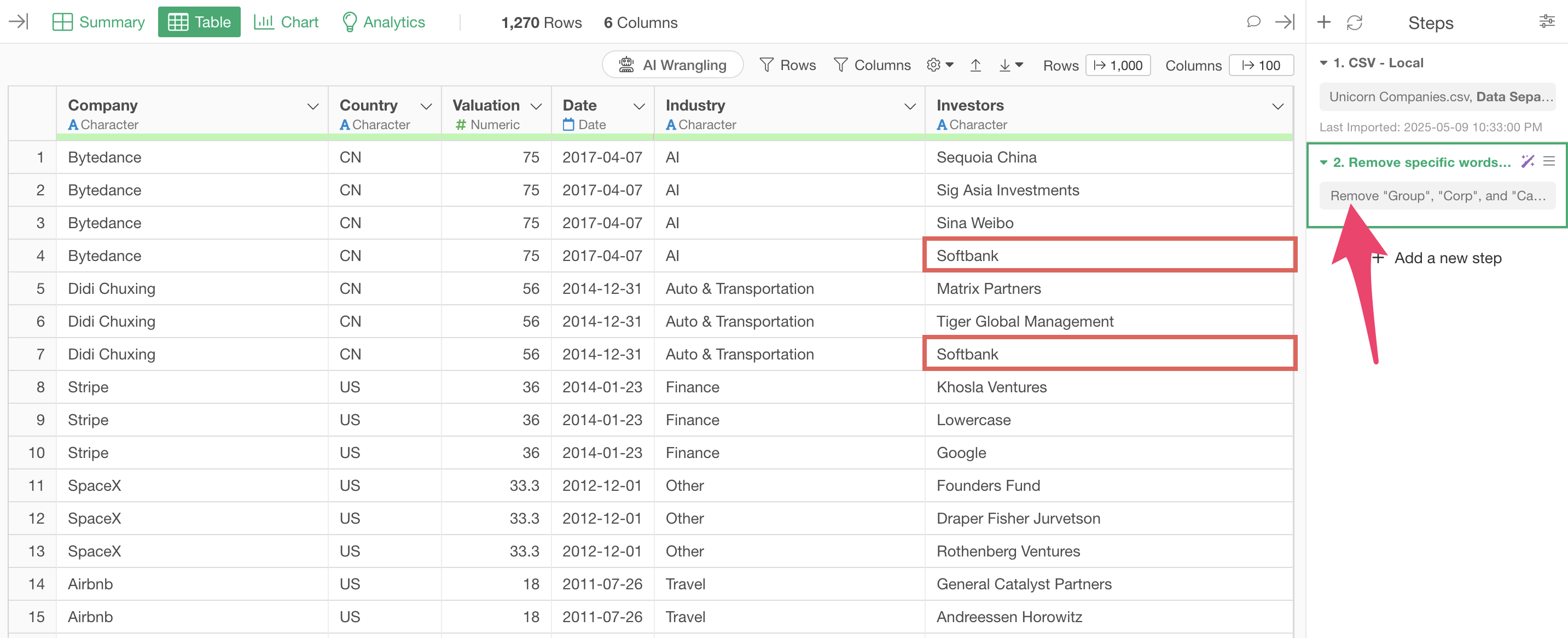Edit the Columns limit 100 field

coord(1261,65)
